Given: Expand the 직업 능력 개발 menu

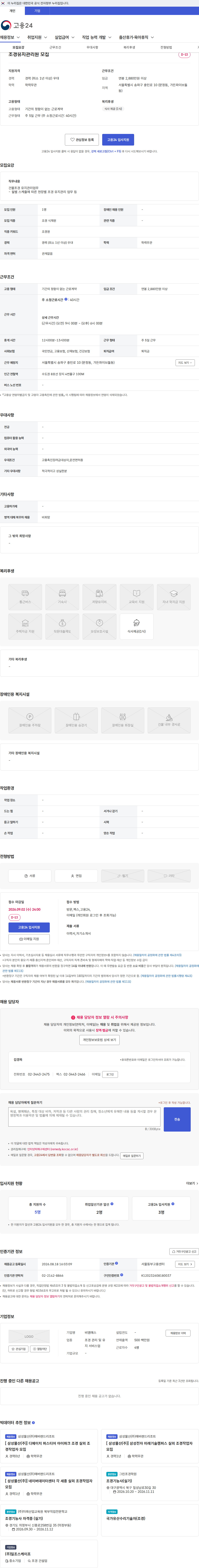Looking at the screenshot, I should pyautogui.click(x=97, y=38).
